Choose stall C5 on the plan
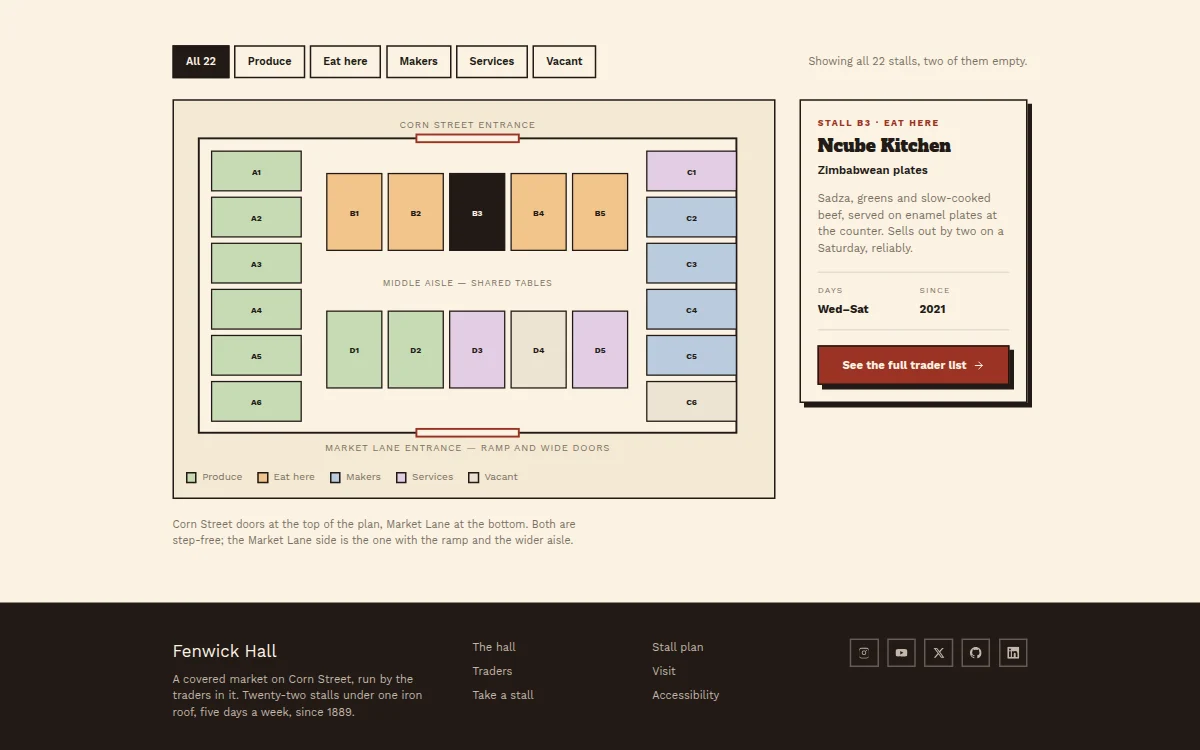This screenshot has height=750, width=1200. 691,355
